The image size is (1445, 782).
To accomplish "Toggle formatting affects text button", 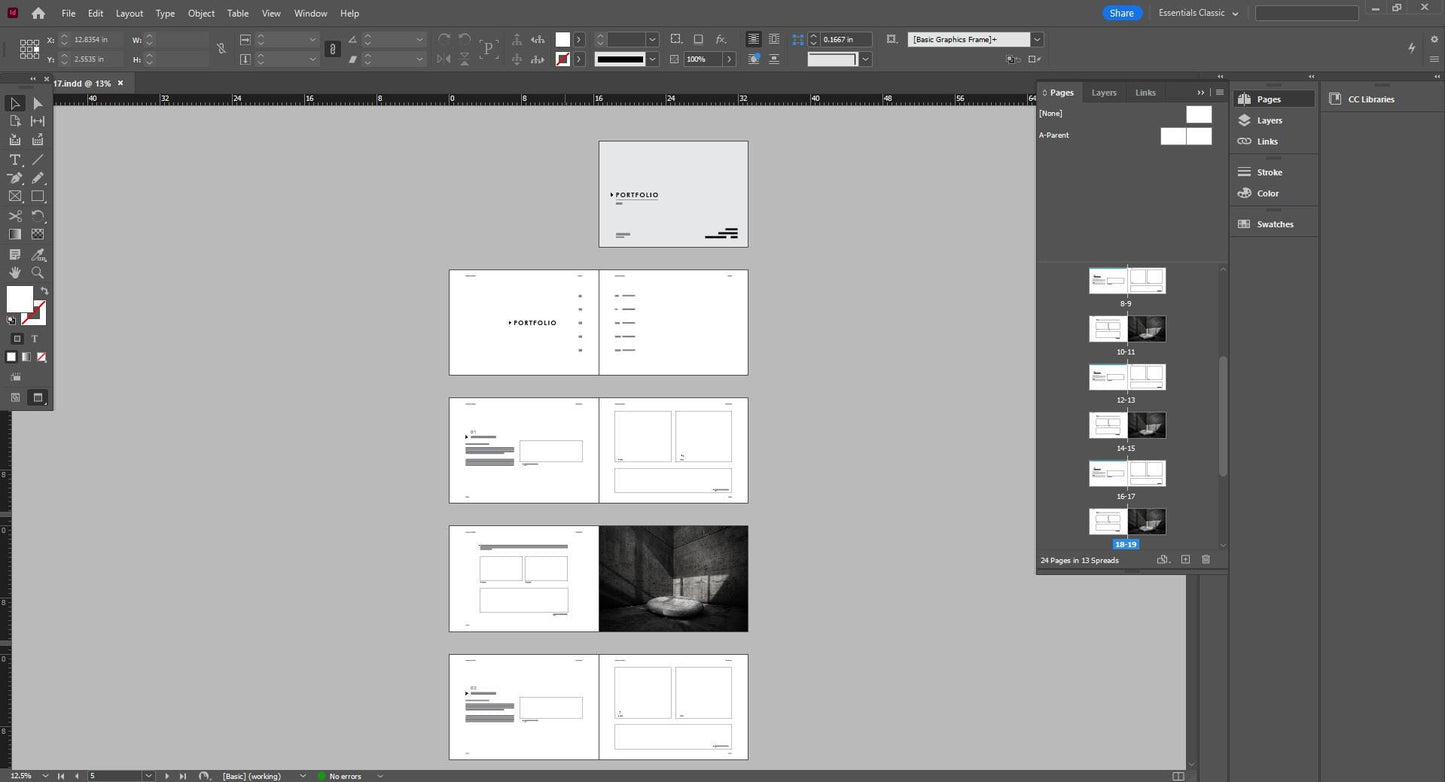I will coord(34,339).
